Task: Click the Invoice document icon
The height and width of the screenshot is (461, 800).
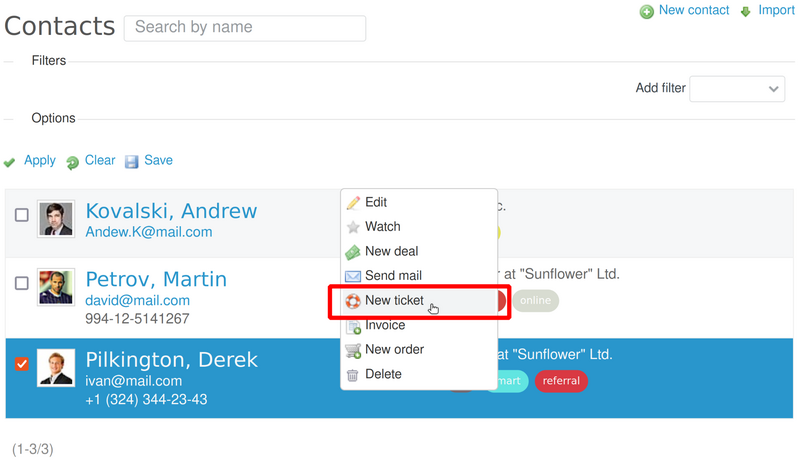Action: coord(353,326)
